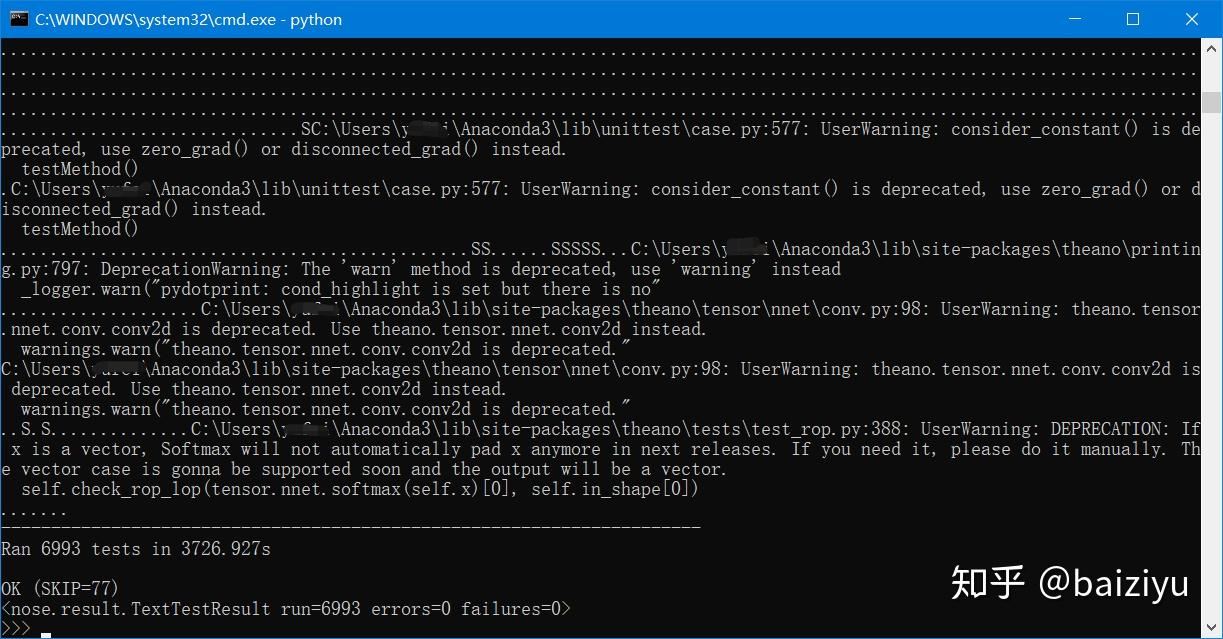Screen dimensions: 1223x639
Task: Click the maximize icon on the title bar
Action: pos(1133,19)
